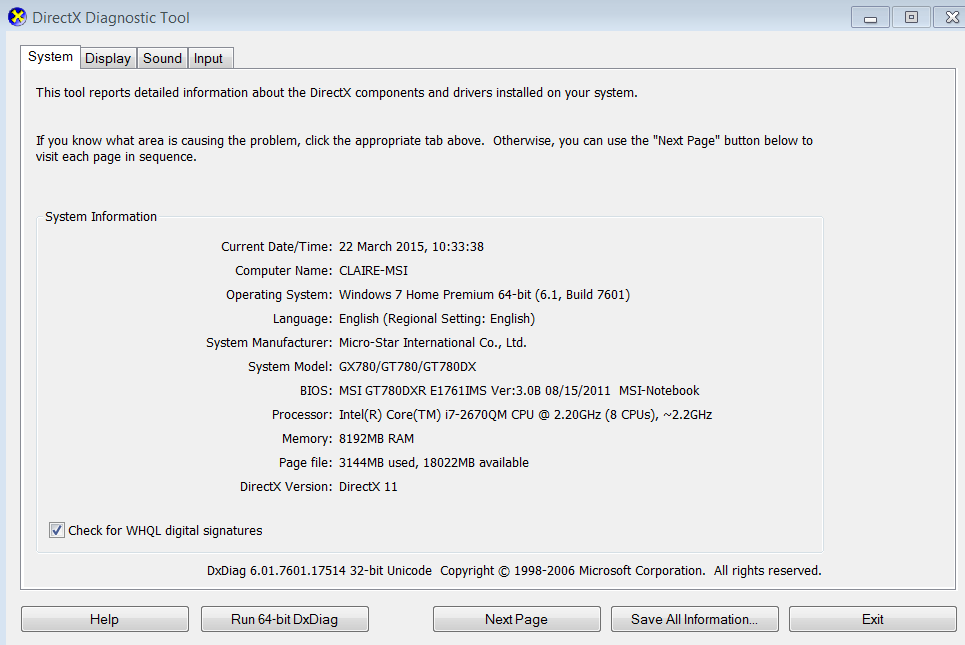
Task: Select the Windows 7 Home Premium operating system text
Action: coord(484,295)
